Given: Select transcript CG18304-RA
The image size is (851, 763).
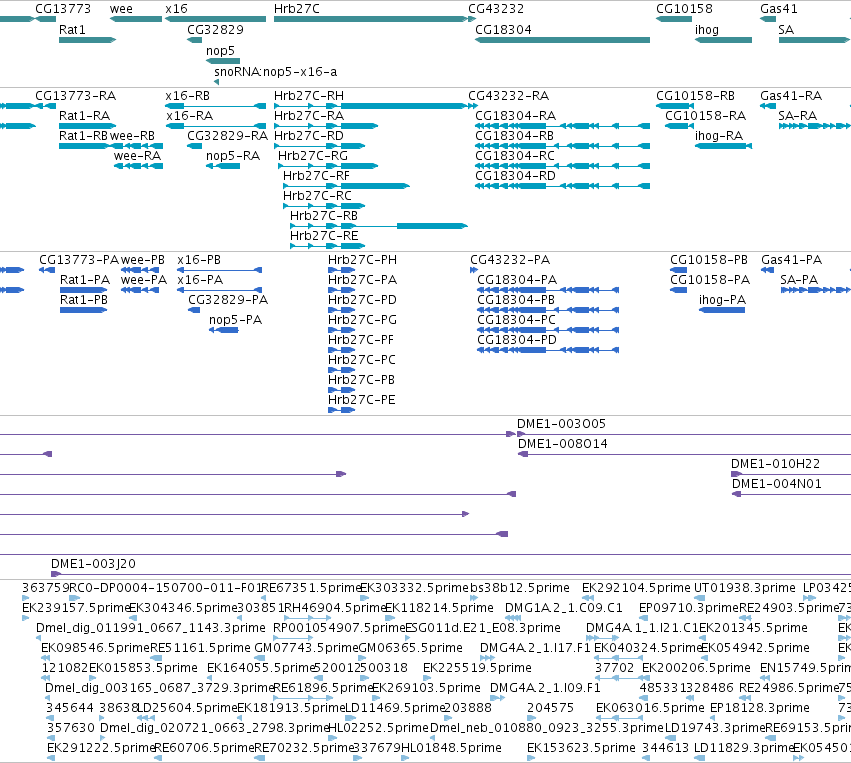Looking at the screenshot, I should click(x=562, y=126).
